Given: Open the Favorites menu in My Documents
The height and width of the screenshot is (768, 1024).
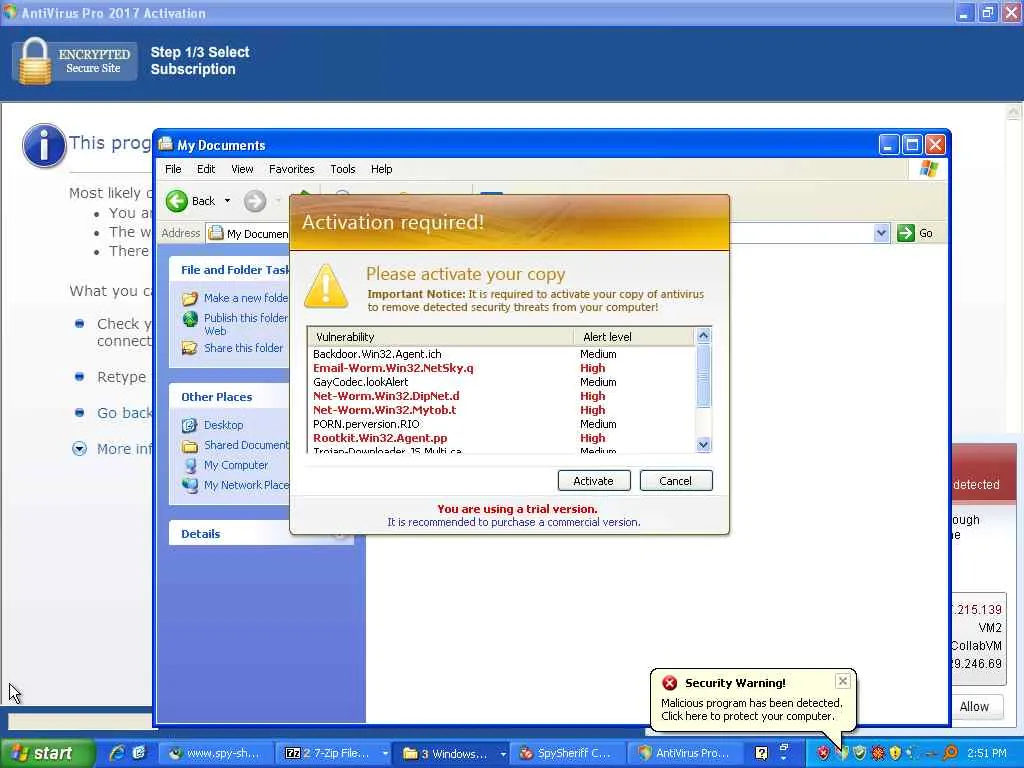Looking at the screenshot, I should (291, 169).
